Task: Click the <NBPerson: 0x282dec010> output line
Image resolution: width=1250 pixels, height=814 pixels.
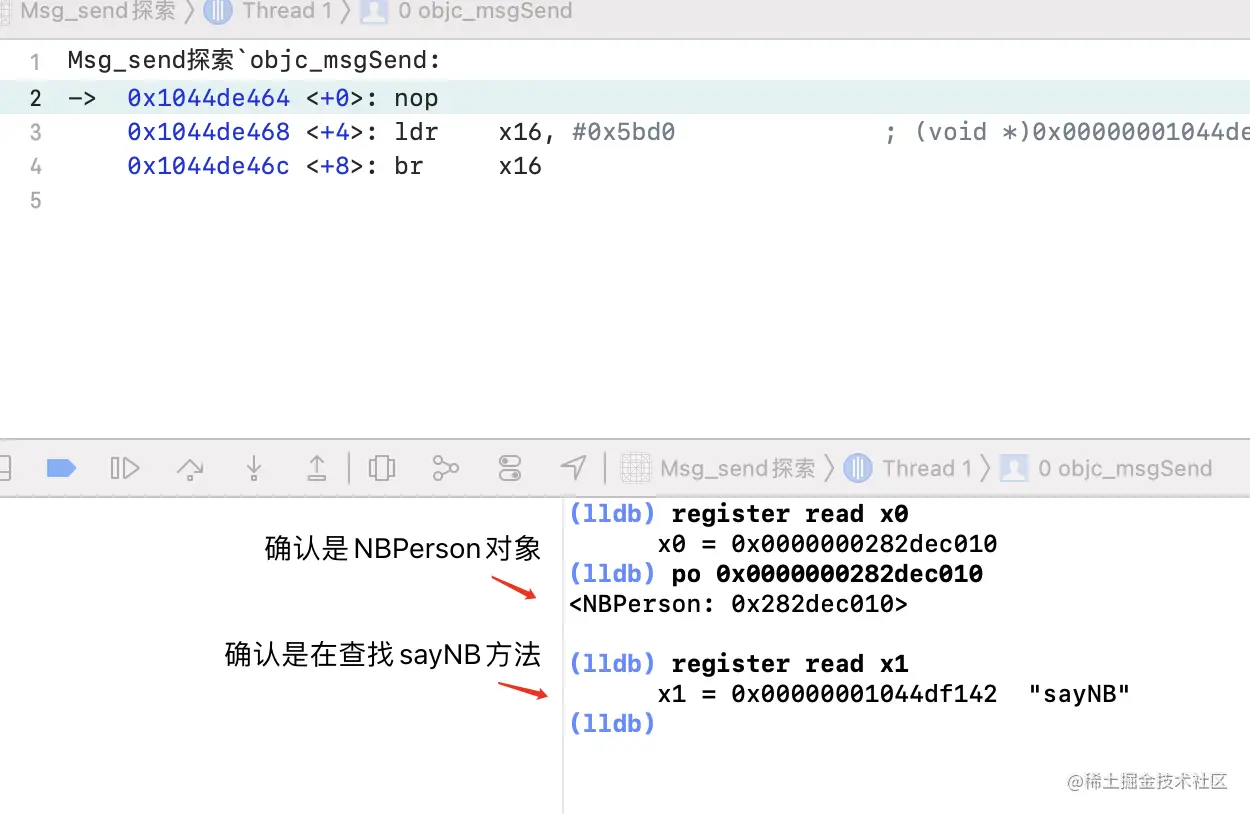Action: click(738, 604)
